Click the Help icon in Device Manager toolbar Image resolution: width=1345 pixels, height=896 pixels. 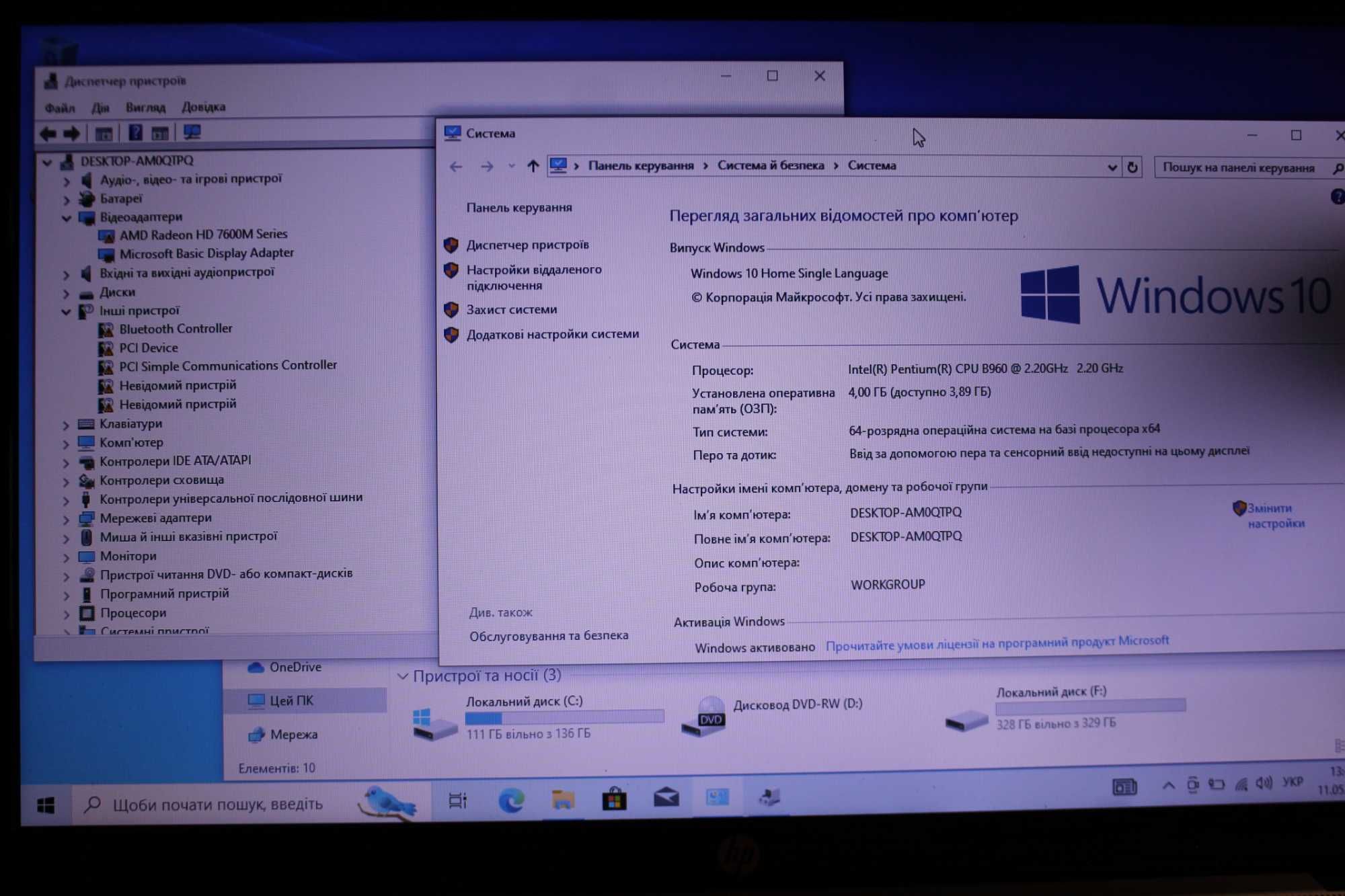(x=135, y=133)
